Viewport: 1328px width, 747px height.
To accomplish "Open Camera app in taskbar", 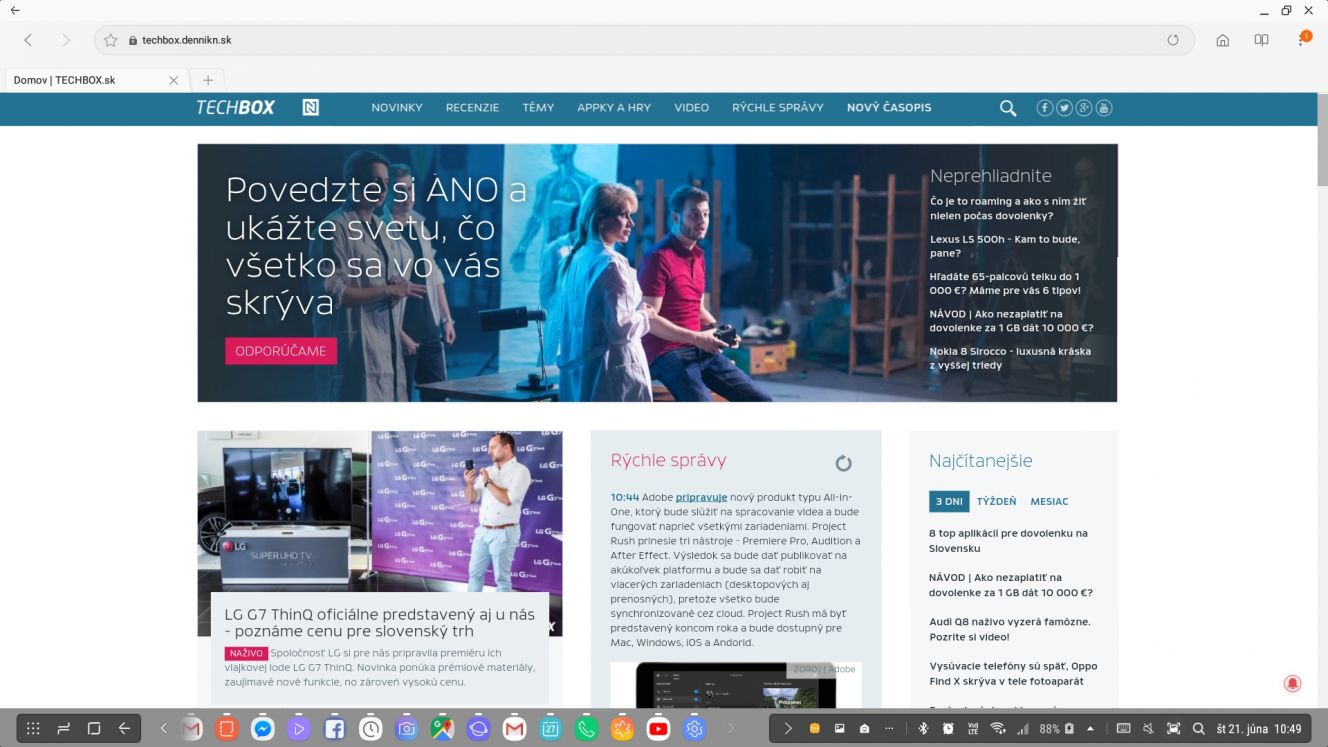I will coord(407,729).
